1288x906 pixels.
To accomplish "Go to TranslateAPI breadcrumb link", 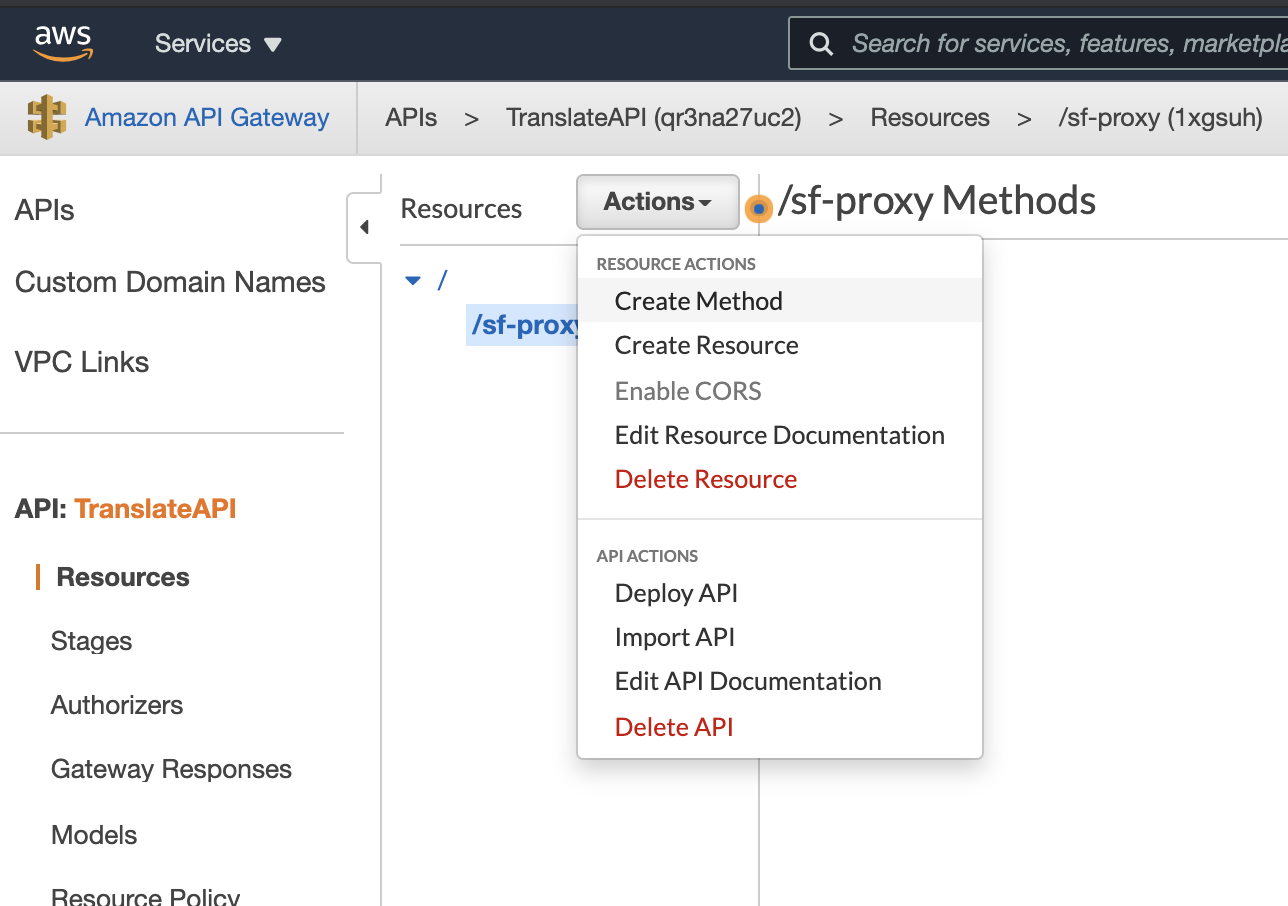I will click(653, 118).
